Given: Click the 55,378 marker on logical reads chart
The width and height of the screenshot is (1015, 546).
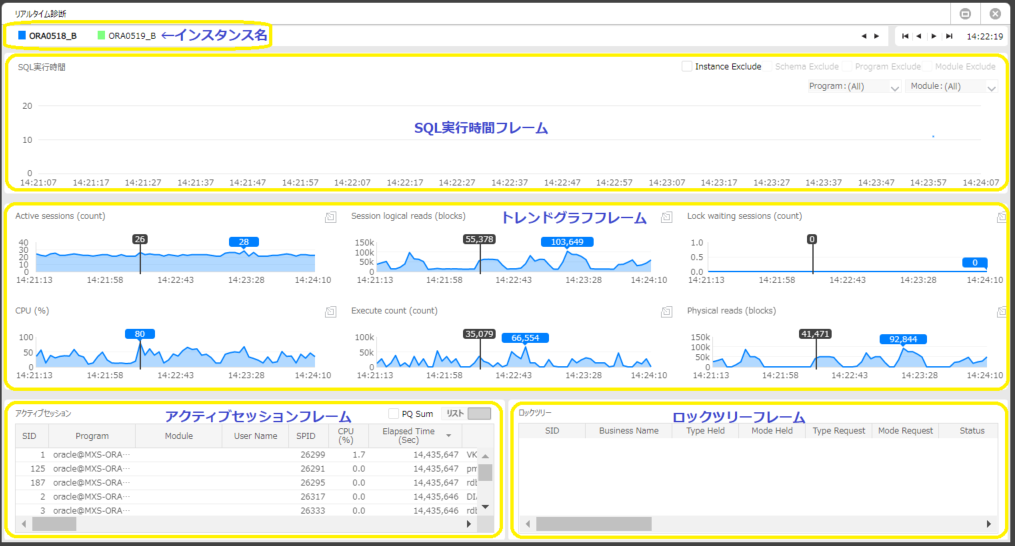Looking at the screenshot, I should [479, 239].
